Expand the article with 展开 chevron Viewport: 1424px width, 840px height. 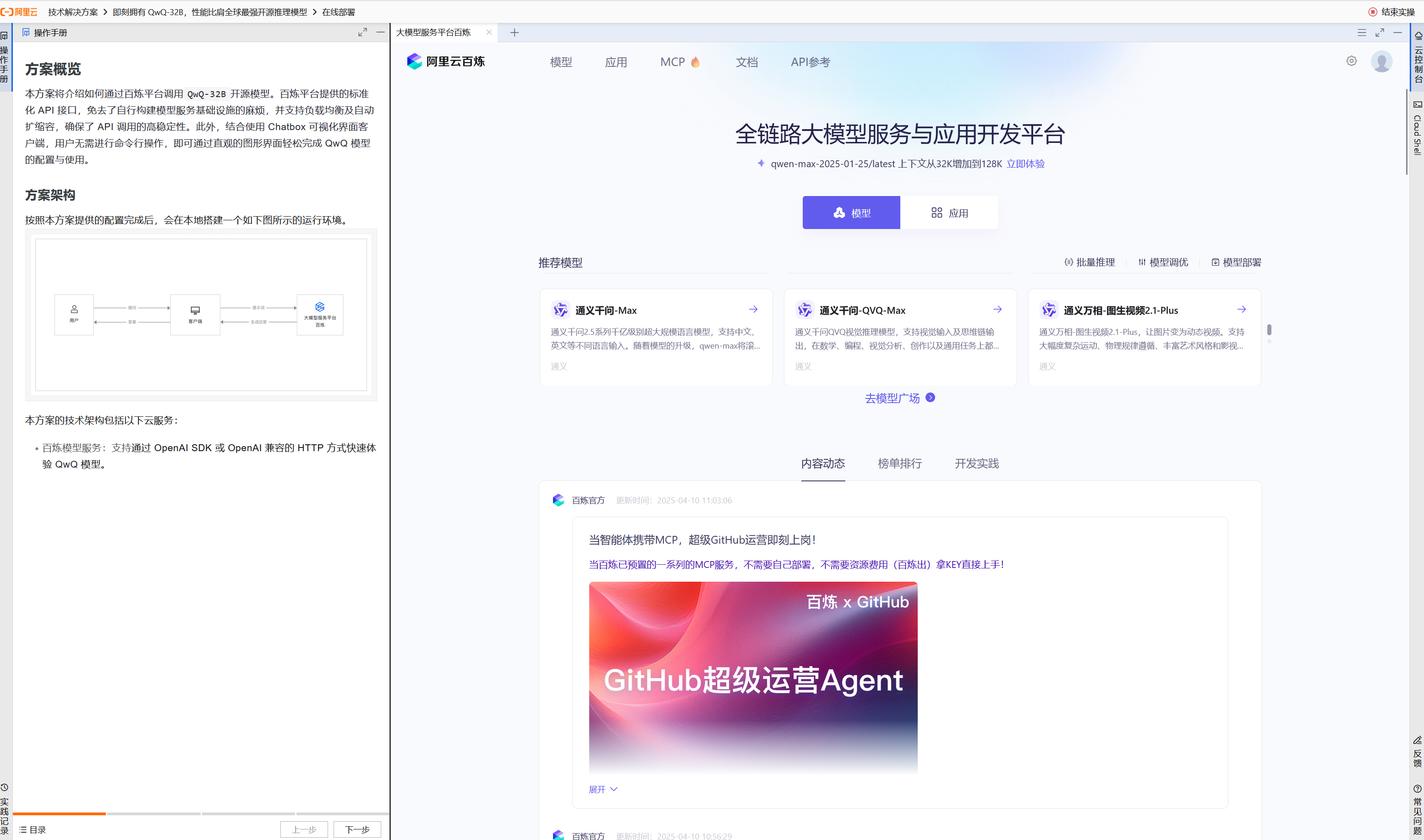coord(602,789)
